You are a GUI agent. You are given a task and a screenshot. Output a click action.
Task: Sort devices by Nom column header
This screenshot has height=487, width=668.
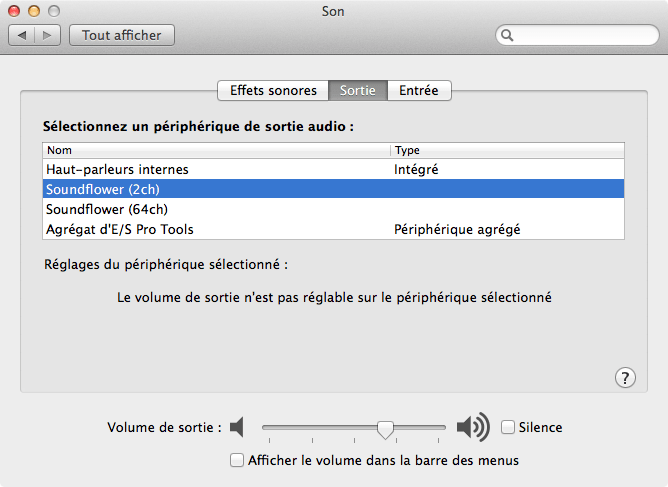click(x=216, y=150)
